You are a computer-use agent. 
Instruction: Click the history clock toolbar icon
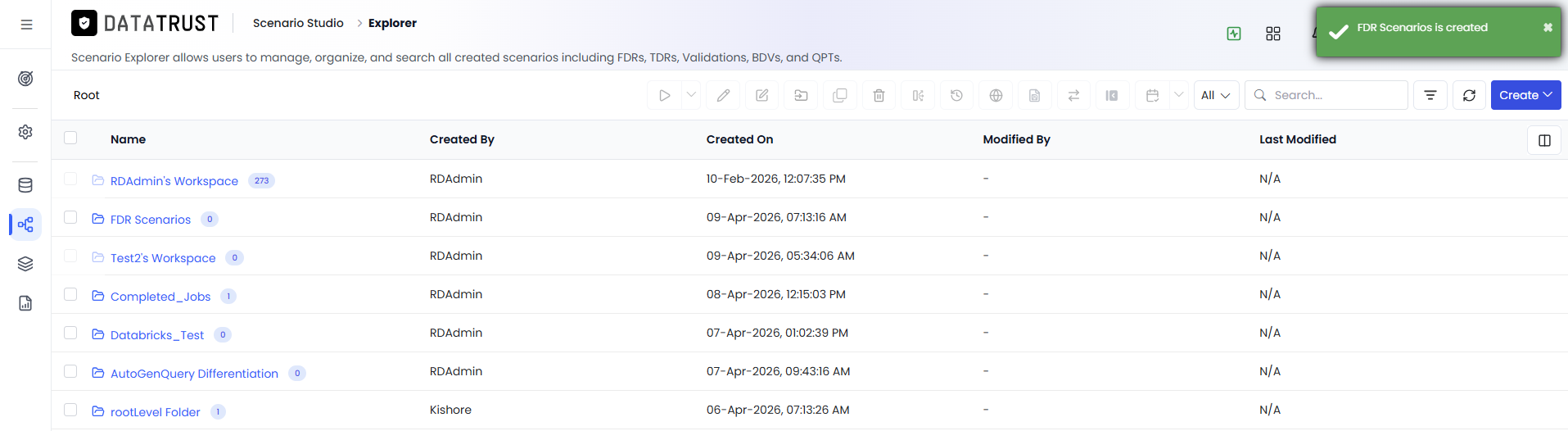click(x=956, y=95)
